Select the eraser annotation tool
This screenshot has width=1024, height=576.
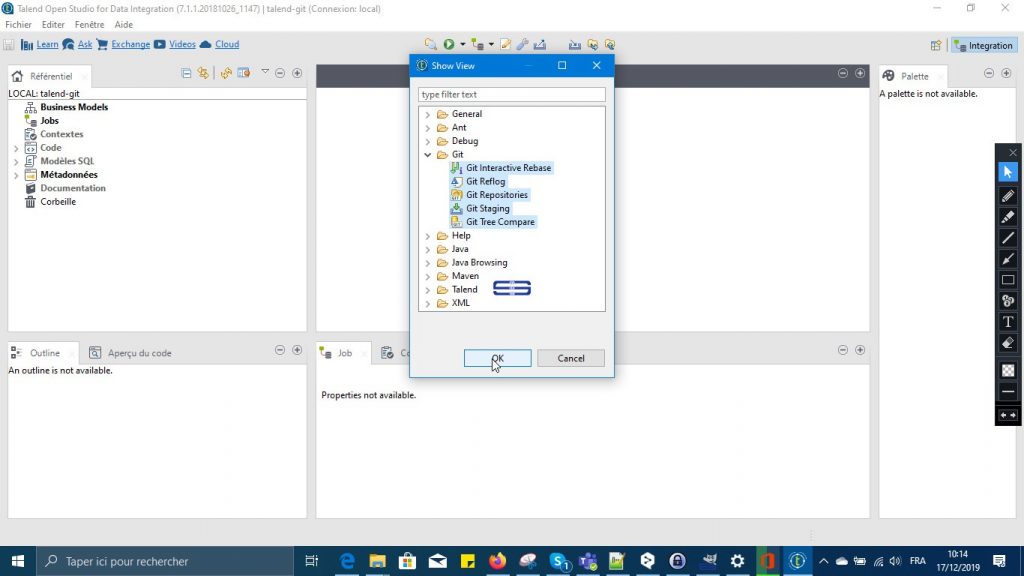click(1008, 343)
